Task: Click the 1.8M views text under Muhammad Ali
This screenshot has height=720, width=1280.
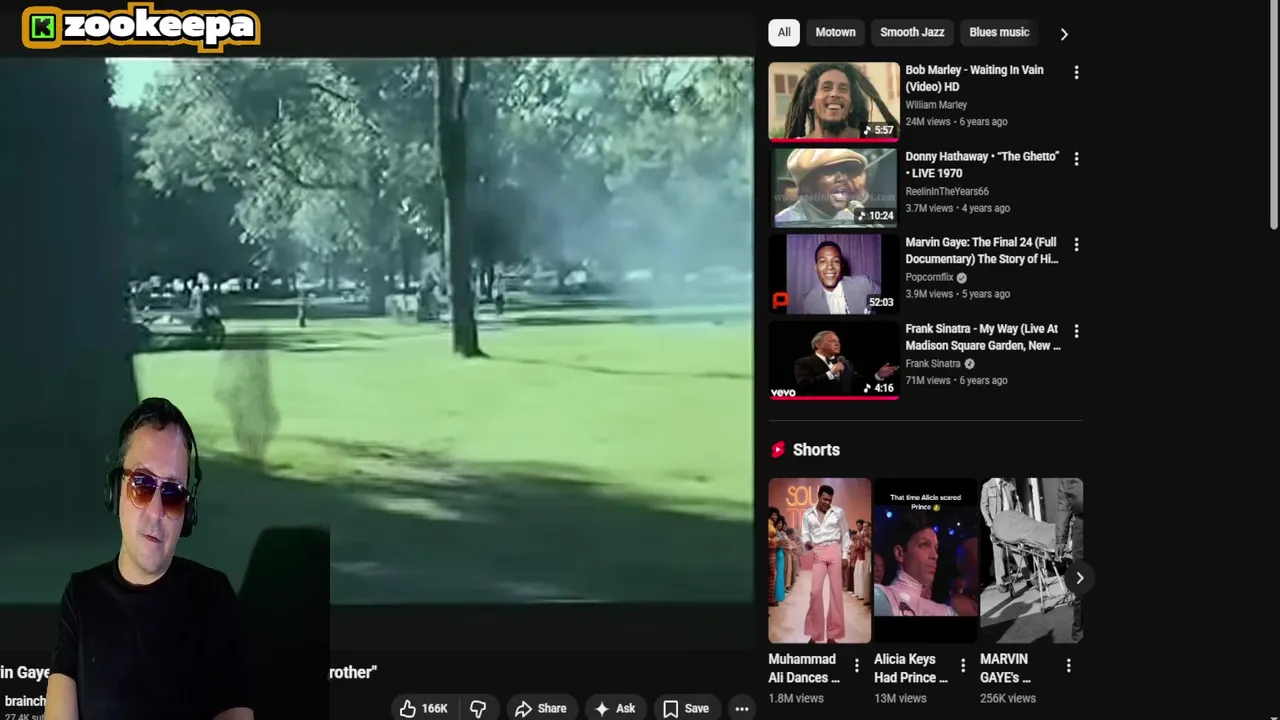Action: point(796,698)
